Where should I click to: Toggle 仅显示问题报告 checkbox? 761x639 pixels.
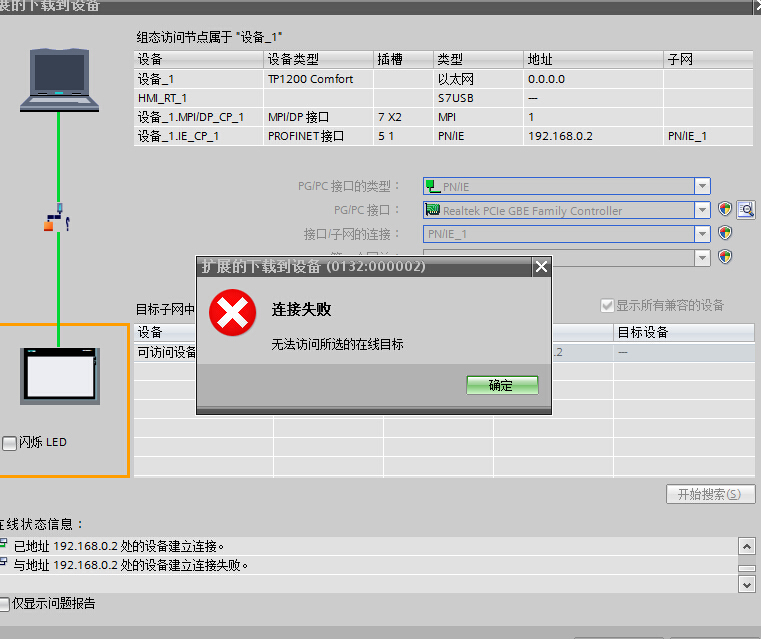point(4,604)
